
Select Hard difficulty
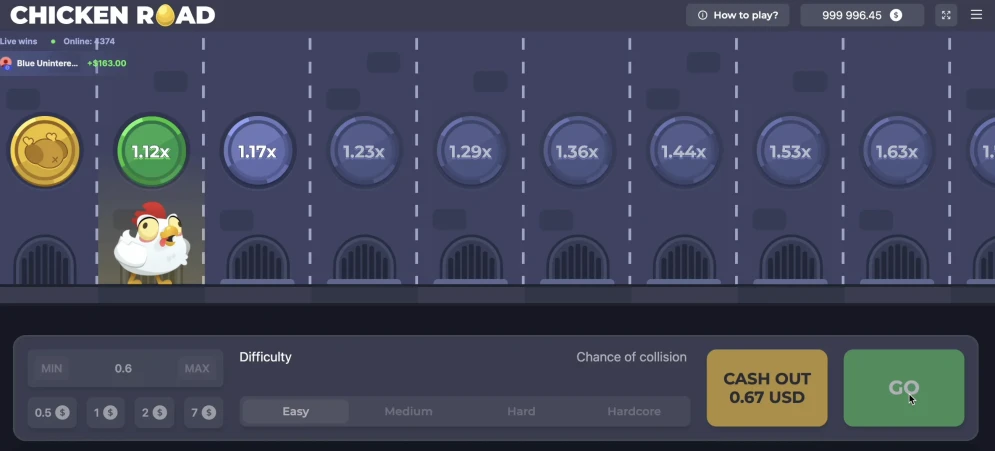click(x=521, y=411)
